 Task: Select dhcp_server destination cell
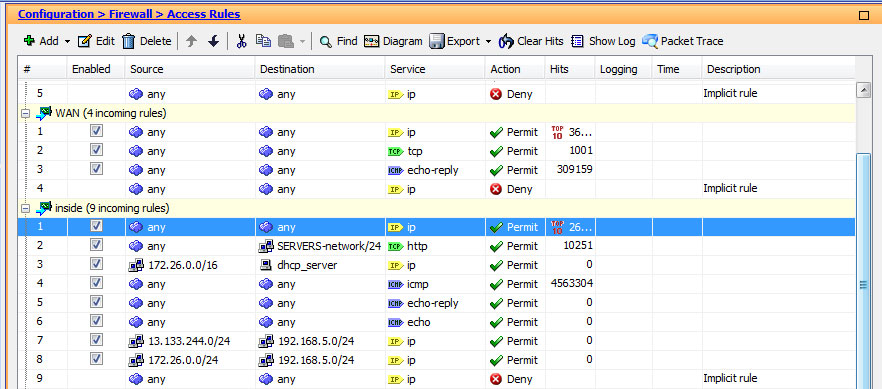point(320,265)
